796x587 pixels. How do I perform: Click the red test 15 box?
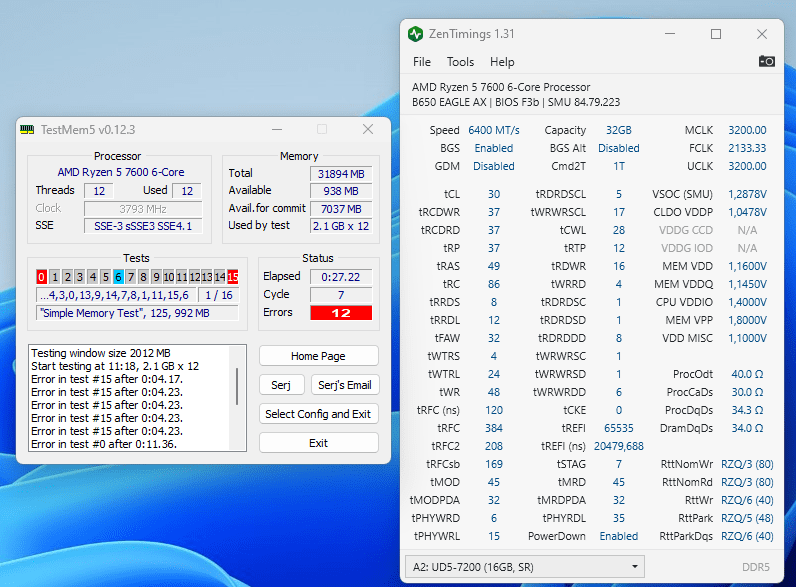(x=233, y=277)
